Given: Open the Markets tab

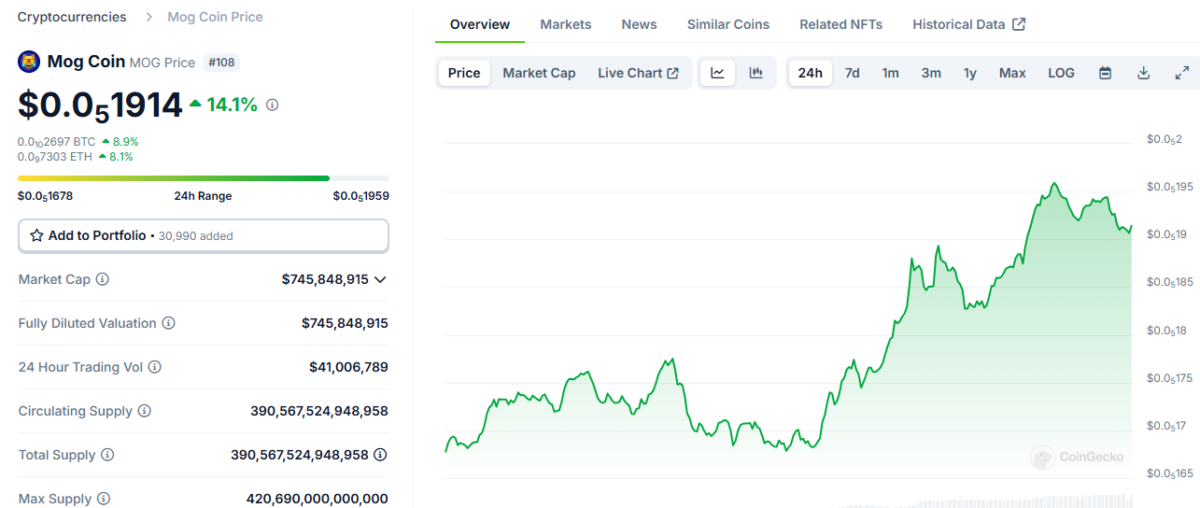Looking at the screenshot, I should point(565,24).
